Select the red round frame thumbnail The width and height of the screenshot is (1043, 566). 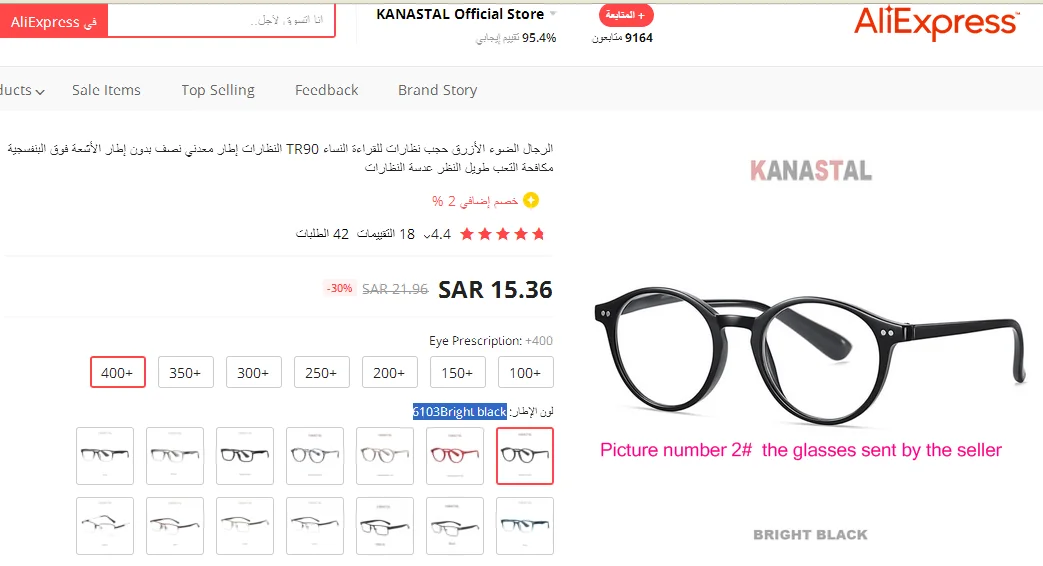coord(455,456)
